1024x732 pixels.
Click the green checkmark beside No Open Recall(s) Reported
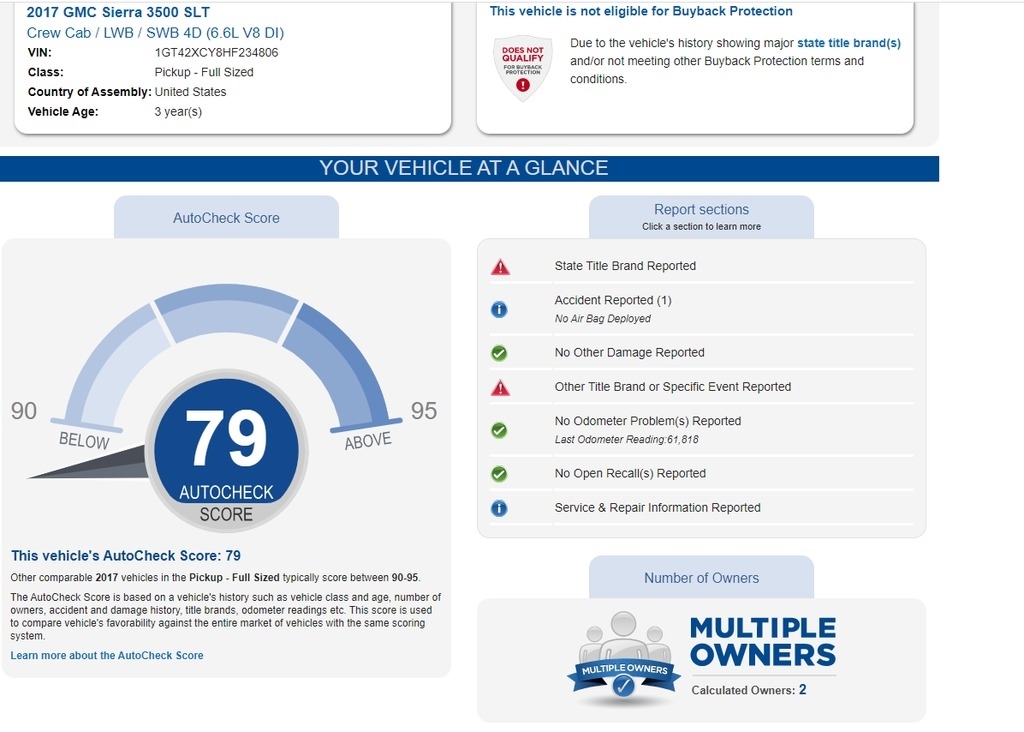(499, 474)
